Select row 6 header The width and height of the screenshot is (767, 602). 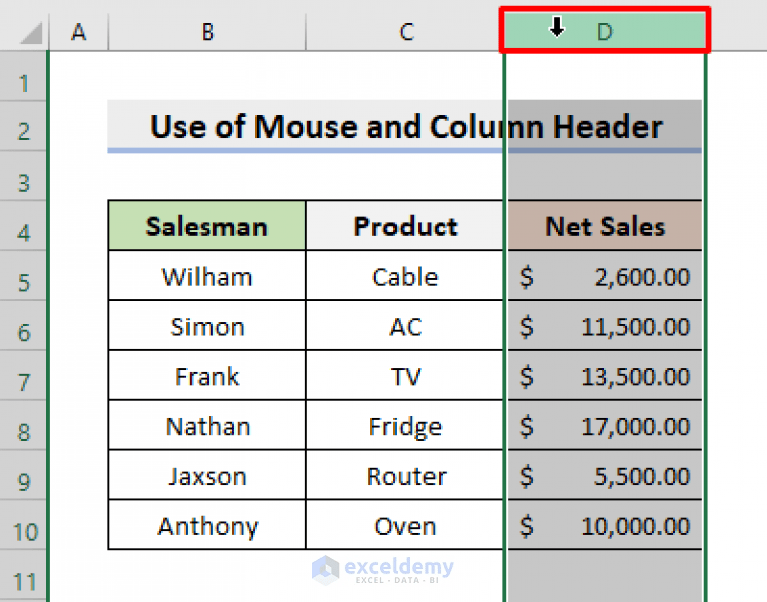pyautogui.click(x=23, y=326)
